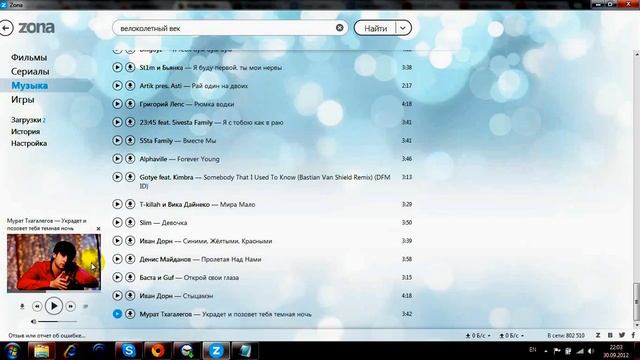The image size is (640, 360).
Task: Open Отзыв или отчет об ошибке link
Action: (x=47, y=336)
